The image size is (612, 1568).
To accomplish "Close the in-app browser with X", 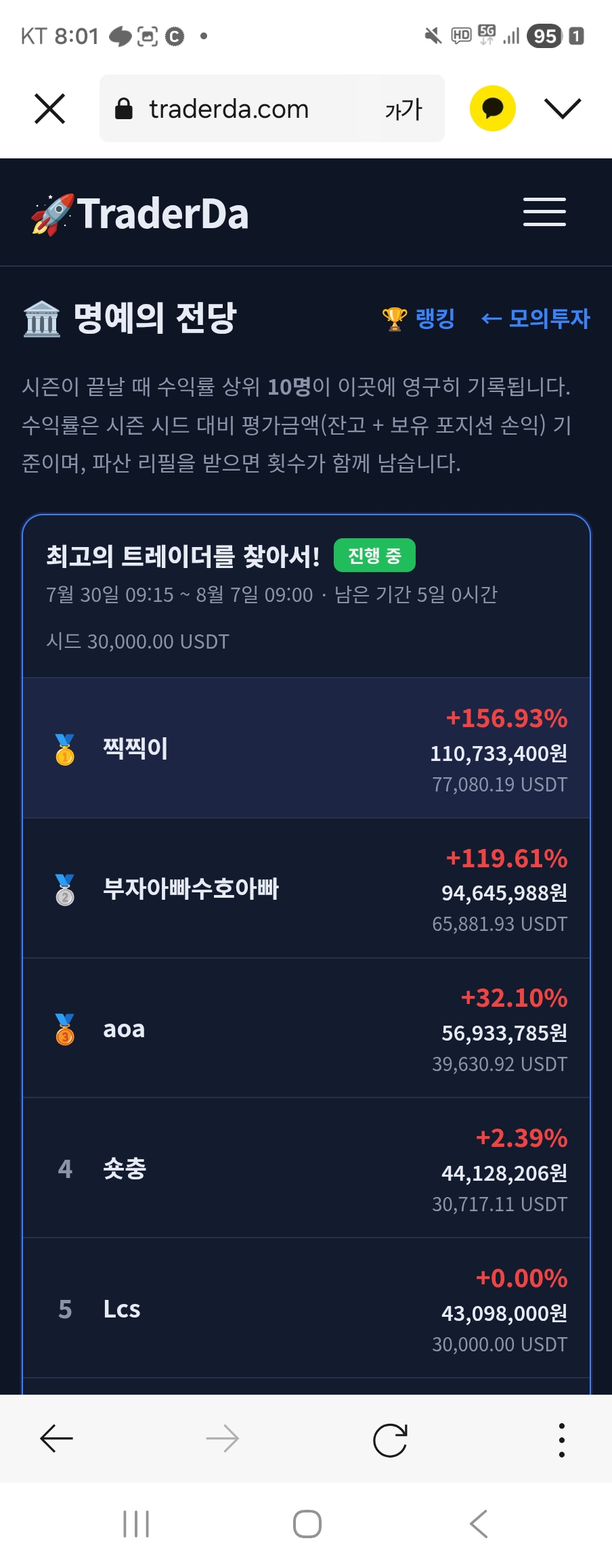I will coord(49,108).
